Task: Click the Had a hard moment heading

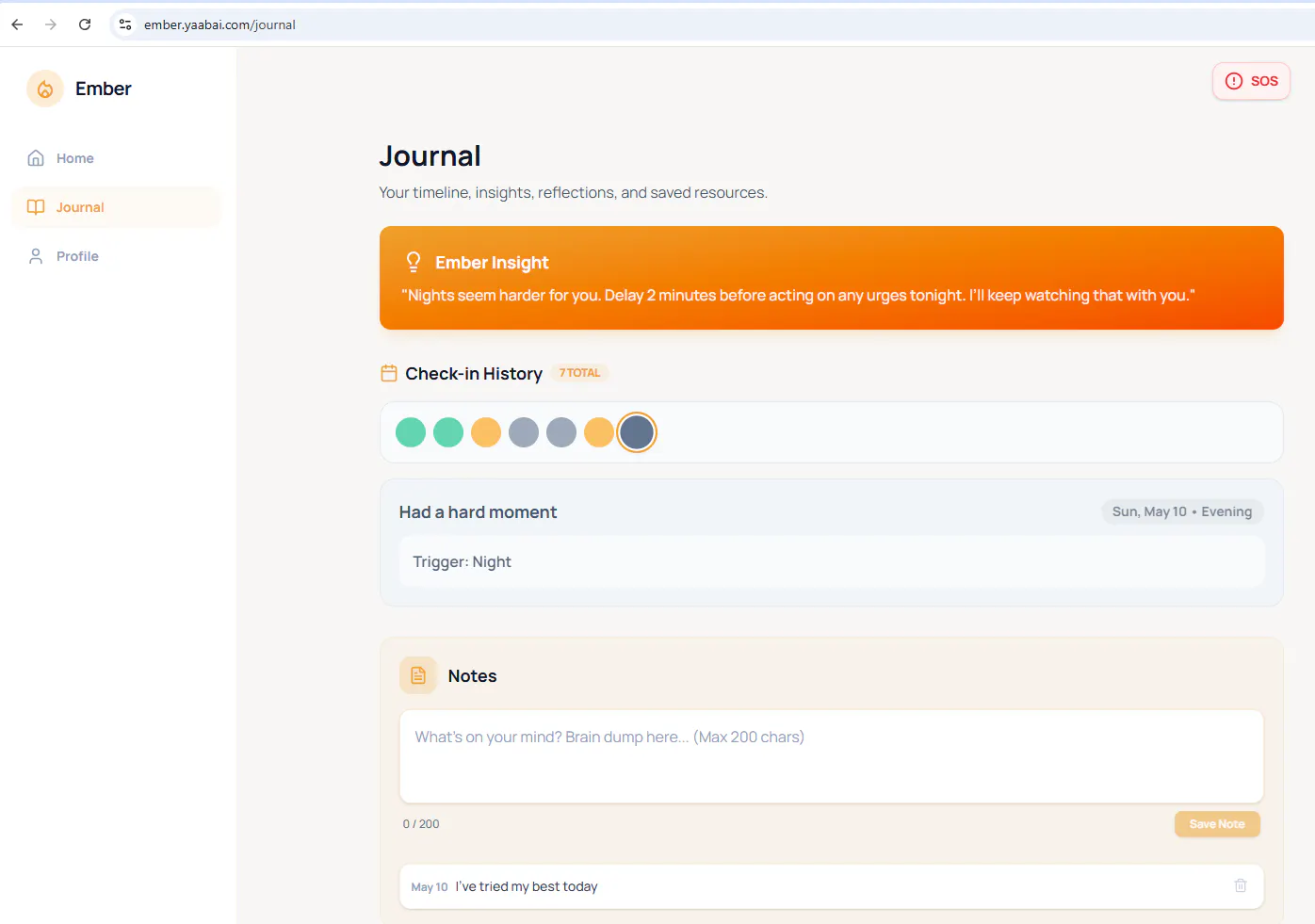Action: pyautogui.click(x=478, y=512)
